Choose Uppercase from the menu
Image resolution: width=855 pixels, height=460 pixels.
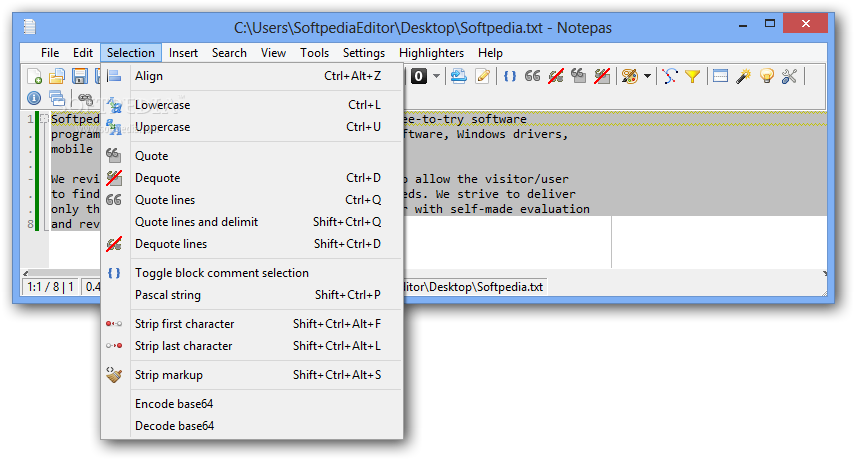tap(252, 127)
